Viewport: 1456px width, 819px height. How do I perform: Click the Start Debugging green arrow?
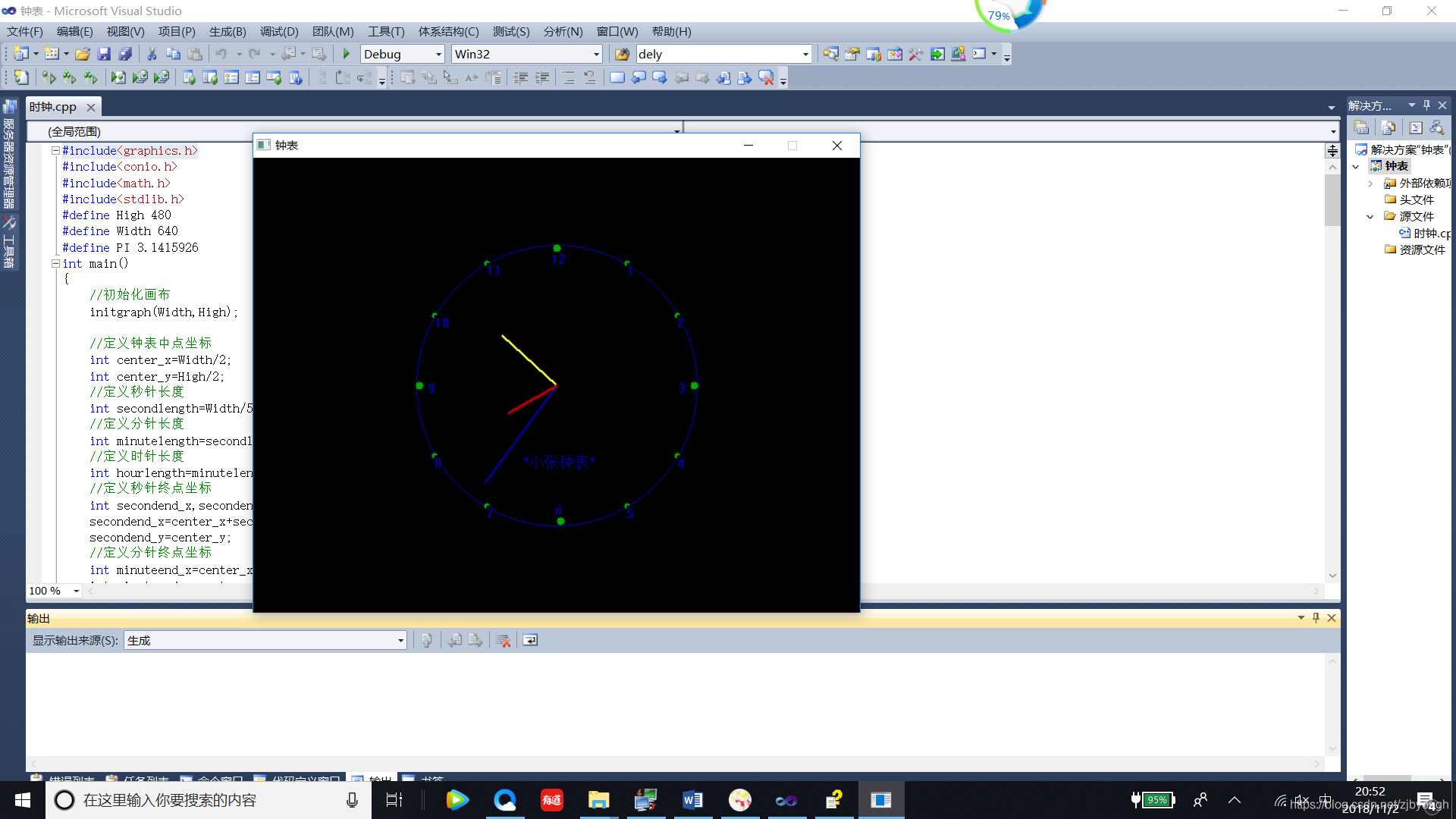coord(347,54)
